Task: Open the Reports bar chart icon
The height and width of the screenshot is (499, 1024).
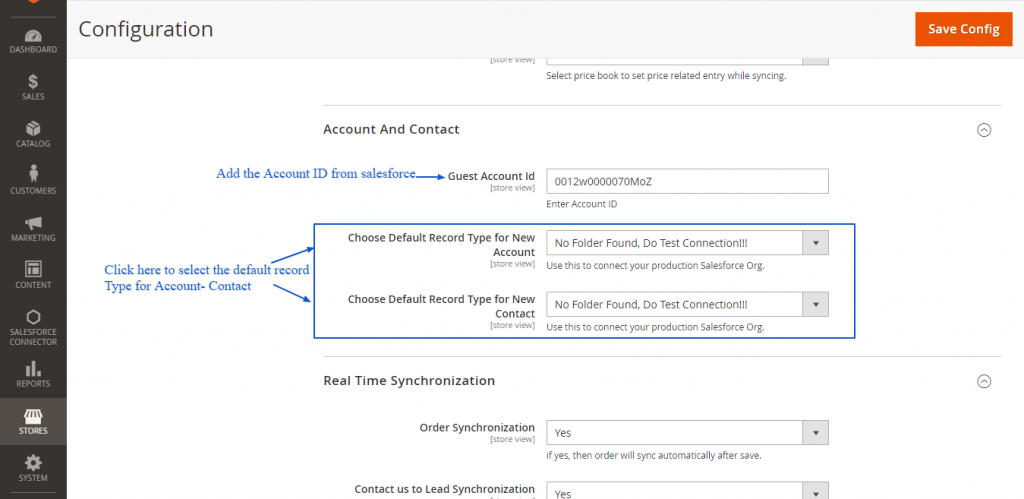Action: pos(33,374)
